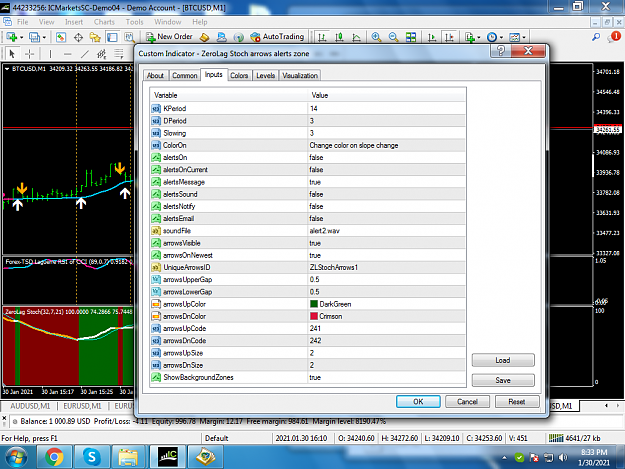Image resolution: width=625 pixels, height=469 pixels.
Task: Click the Load button
Action: pos(503,360)
